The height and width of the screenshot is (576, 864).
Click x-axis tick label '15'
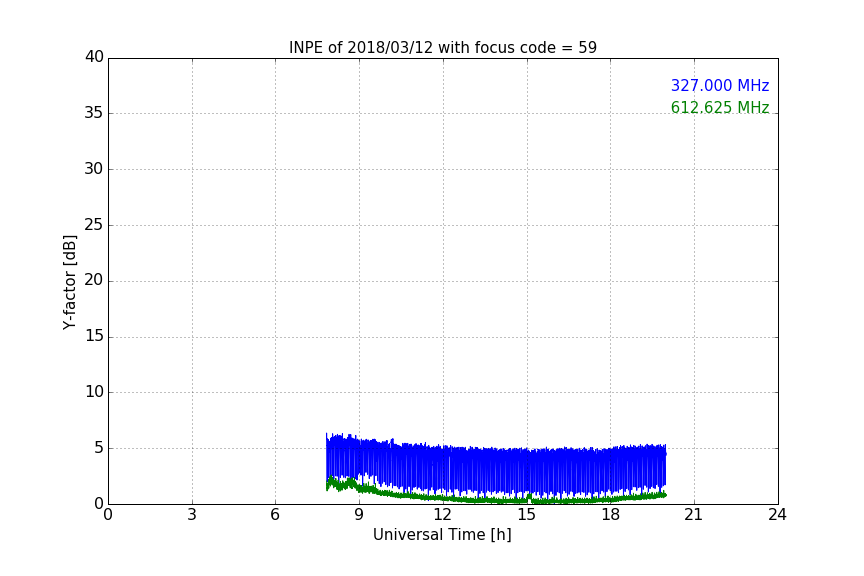click(x=526, y=515)
